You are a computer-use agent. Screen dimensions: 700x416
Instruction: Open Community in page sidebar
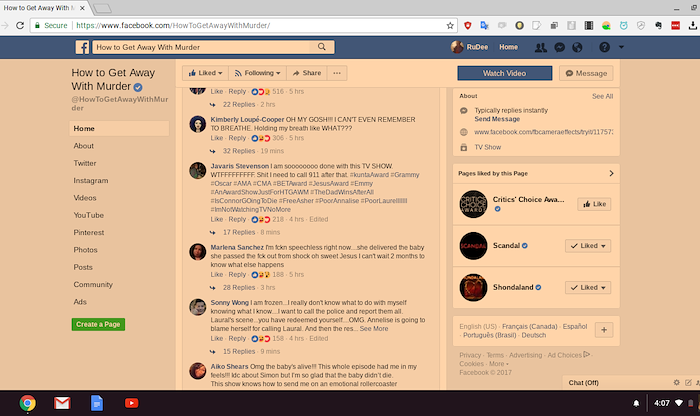(93, 285)
